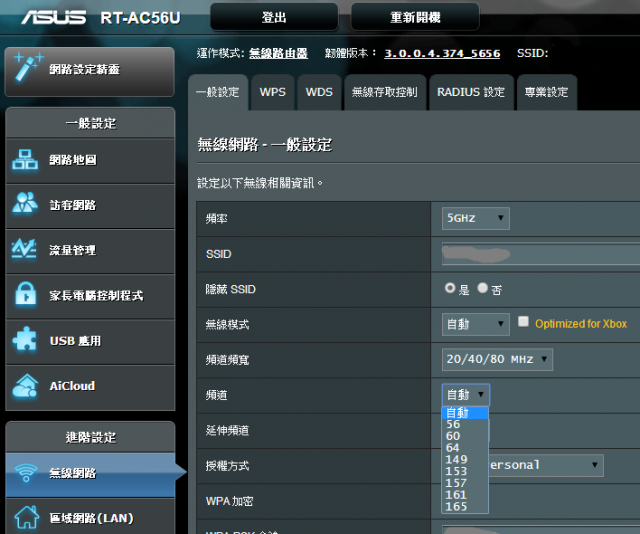Click the 登出 logout button

(x=274, y=17)
